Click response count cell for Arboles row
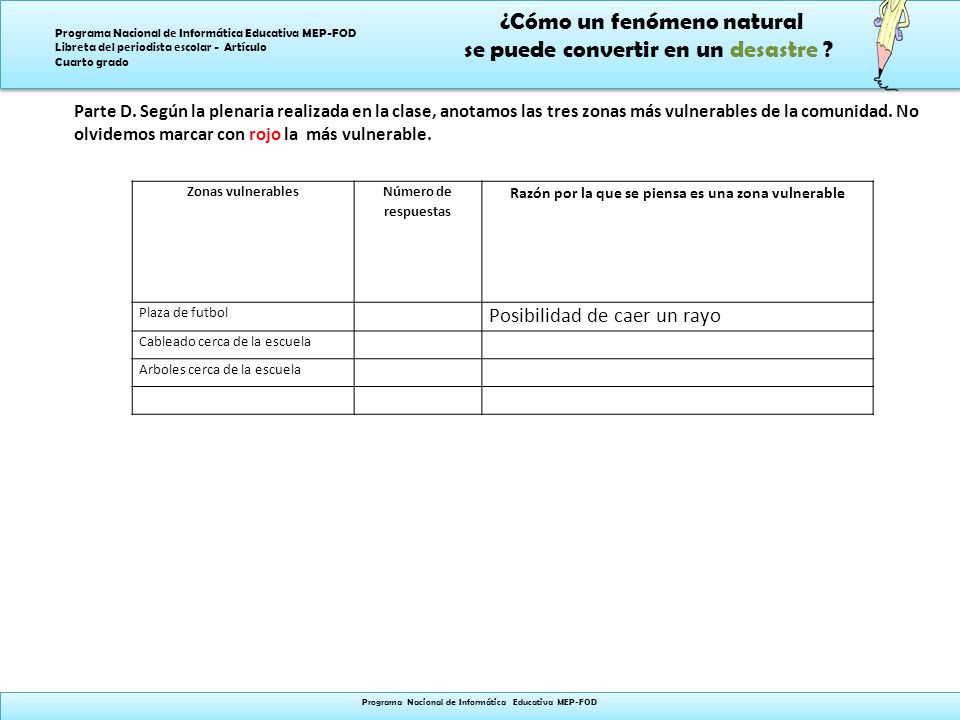Image resolution: width=960 pixels, height=720 pixels. [418, 372]
